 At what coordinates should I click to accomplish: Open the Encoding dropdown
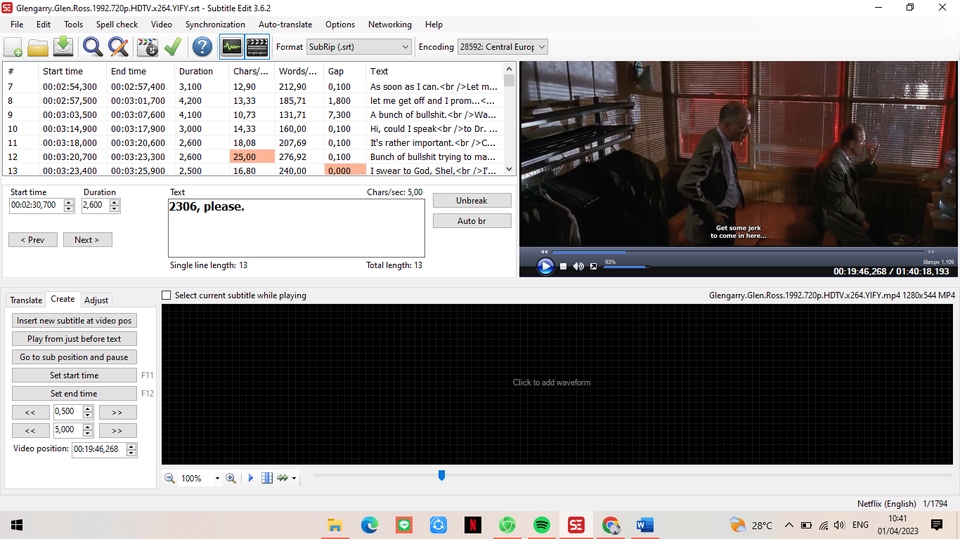pos(502,47)
